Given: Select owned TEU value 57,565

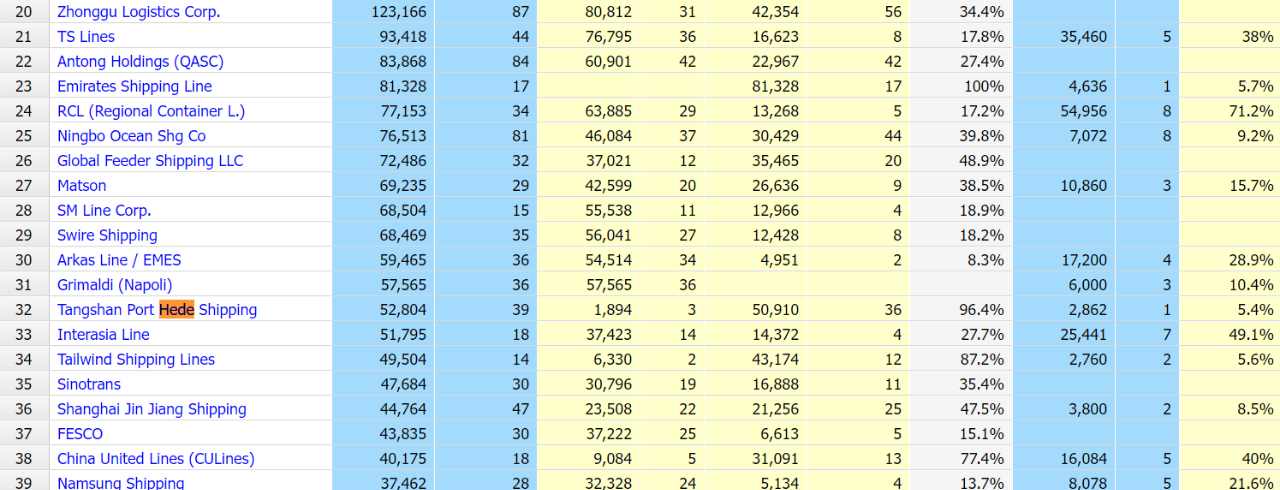Looking at the screenshot, I should (x=608, y=285).
